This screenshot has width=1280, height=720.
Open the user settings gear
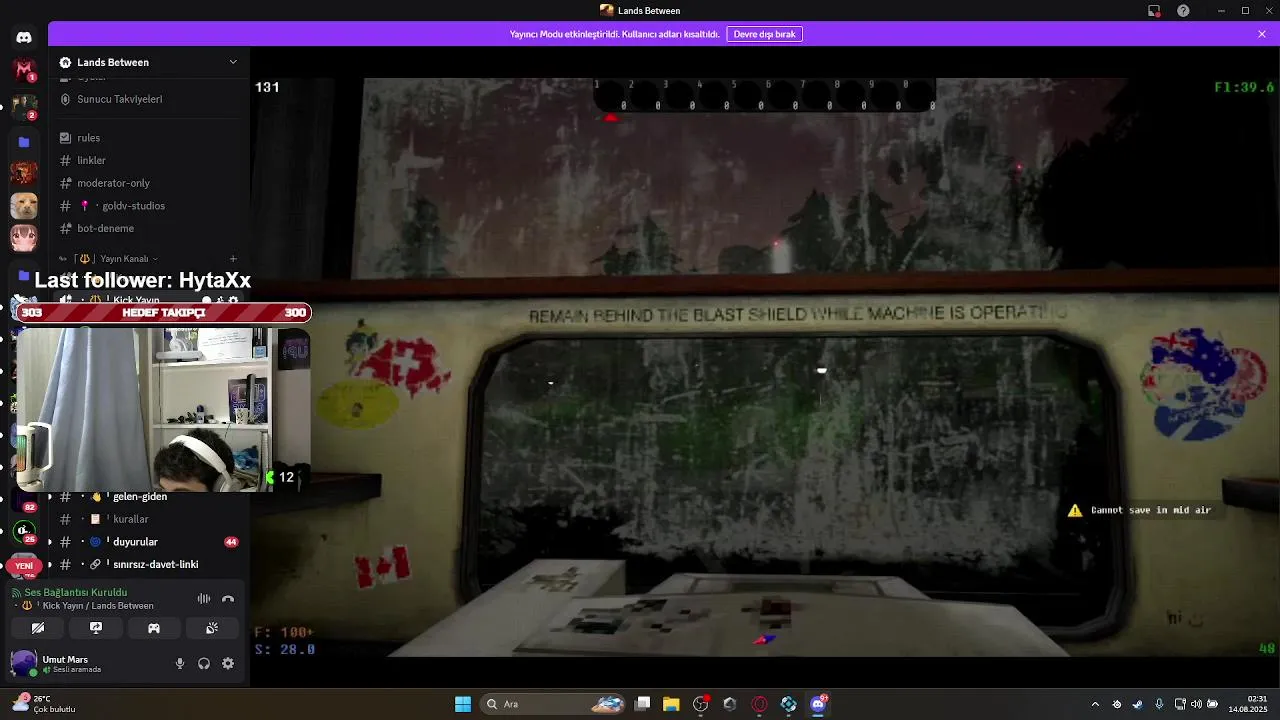coord(228,663)
